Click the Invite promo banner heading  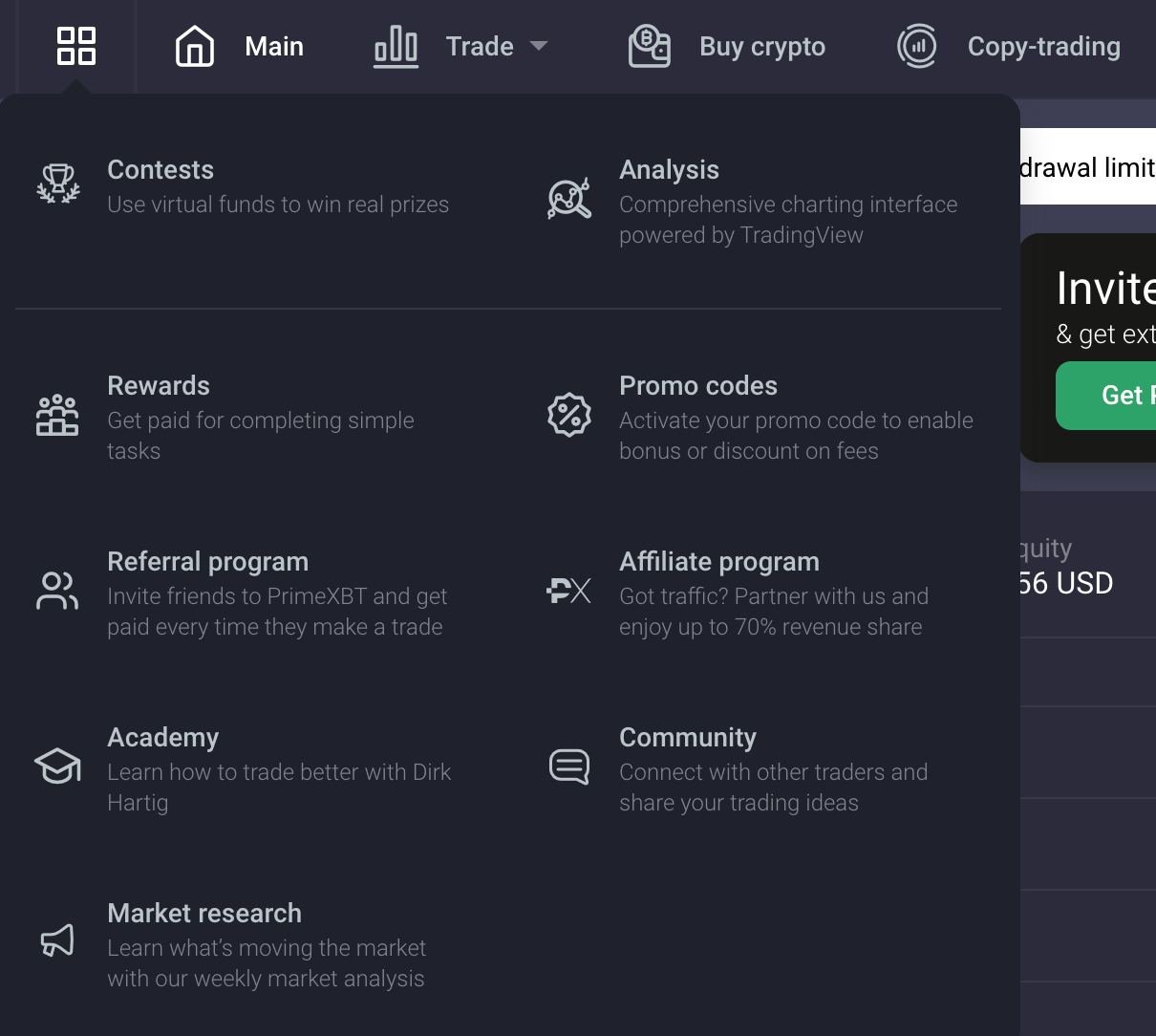click(1105, 289)
